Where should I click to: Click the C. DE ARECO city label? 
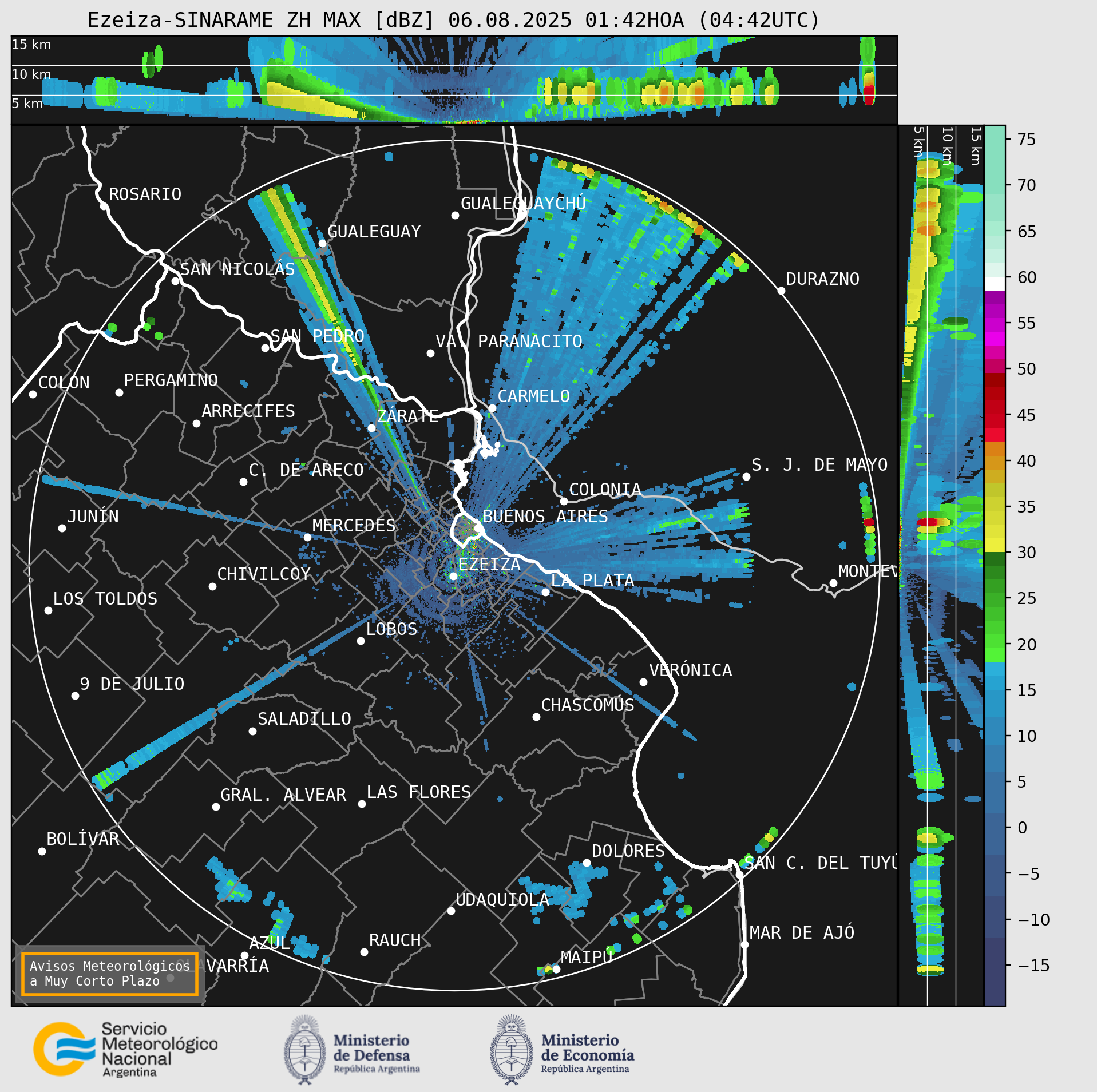306,470
